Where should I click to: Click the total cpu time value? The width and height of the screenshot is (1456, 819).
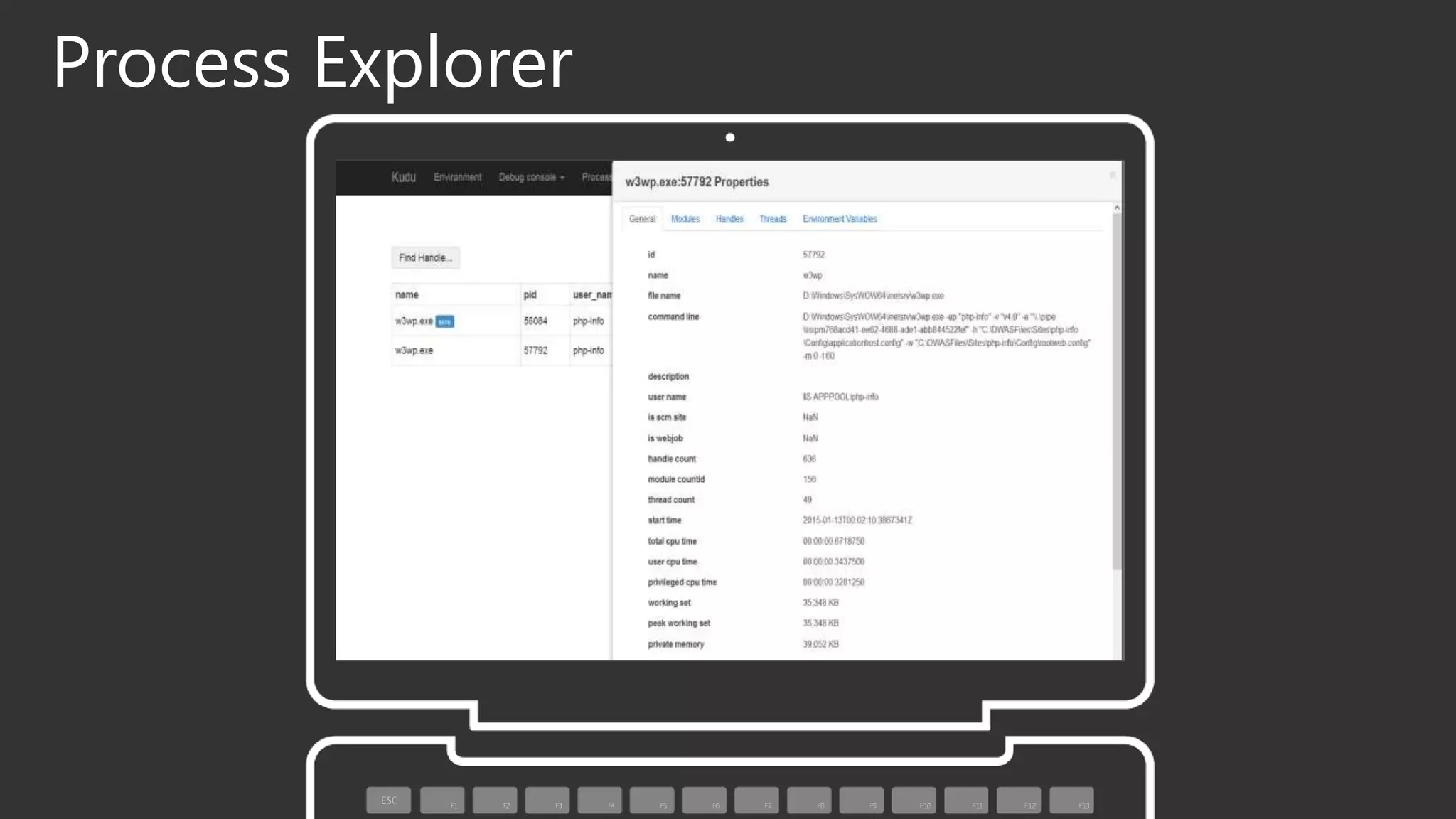tap(833, 541)
